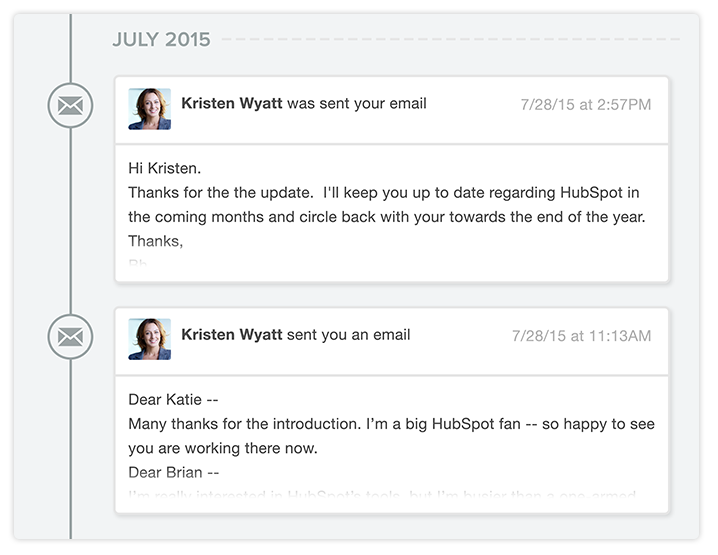Click the envelope icon for the 2:57PM email
Viewport: 718px width, 555px height.
coord(70,106)
